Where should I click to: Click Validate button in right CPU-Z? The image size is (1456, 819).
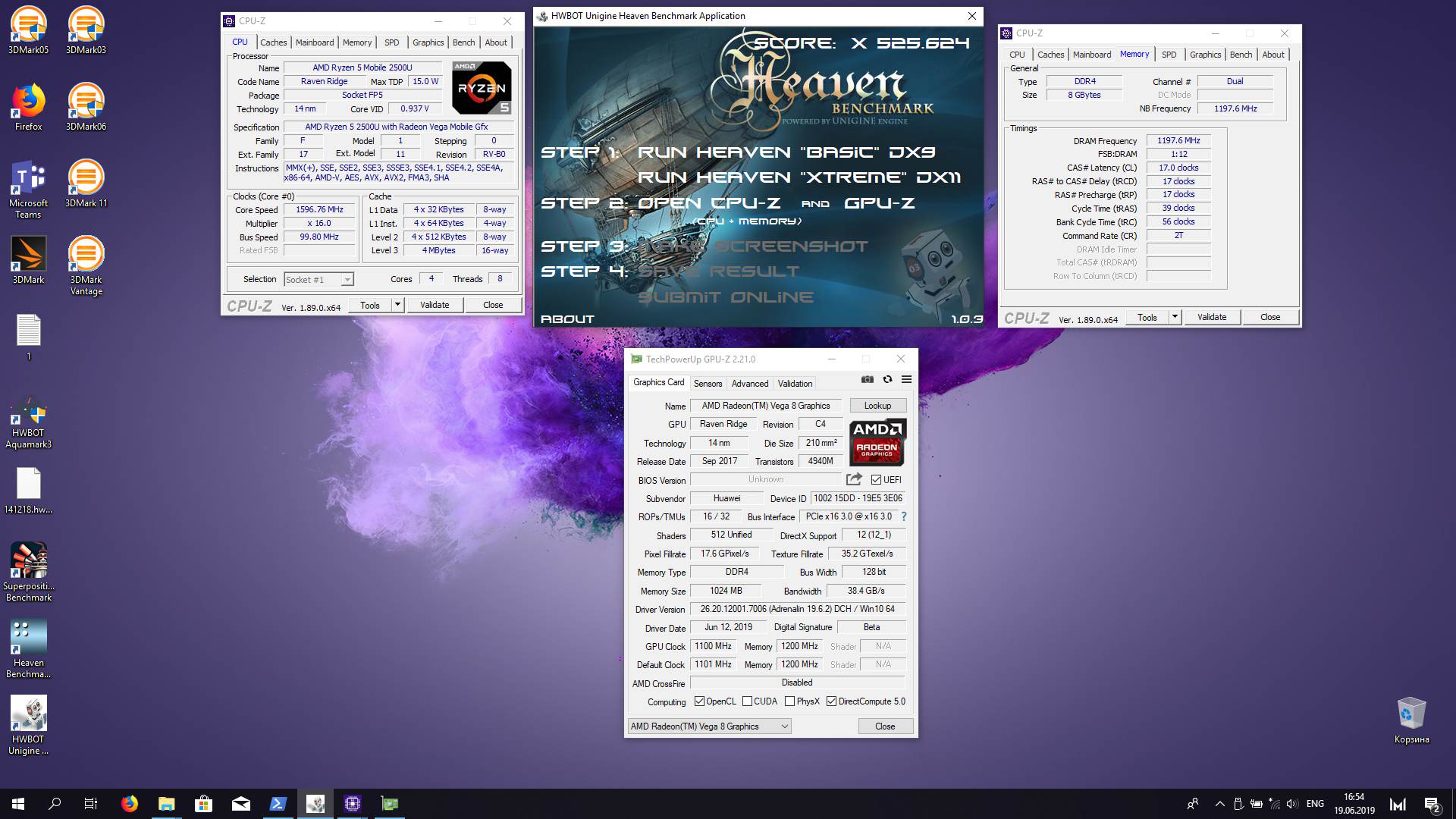point(1212,317)
